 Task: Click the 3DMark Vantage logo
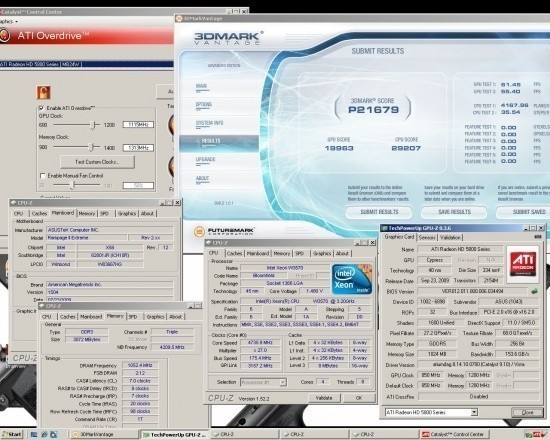[x=228, y=38]
